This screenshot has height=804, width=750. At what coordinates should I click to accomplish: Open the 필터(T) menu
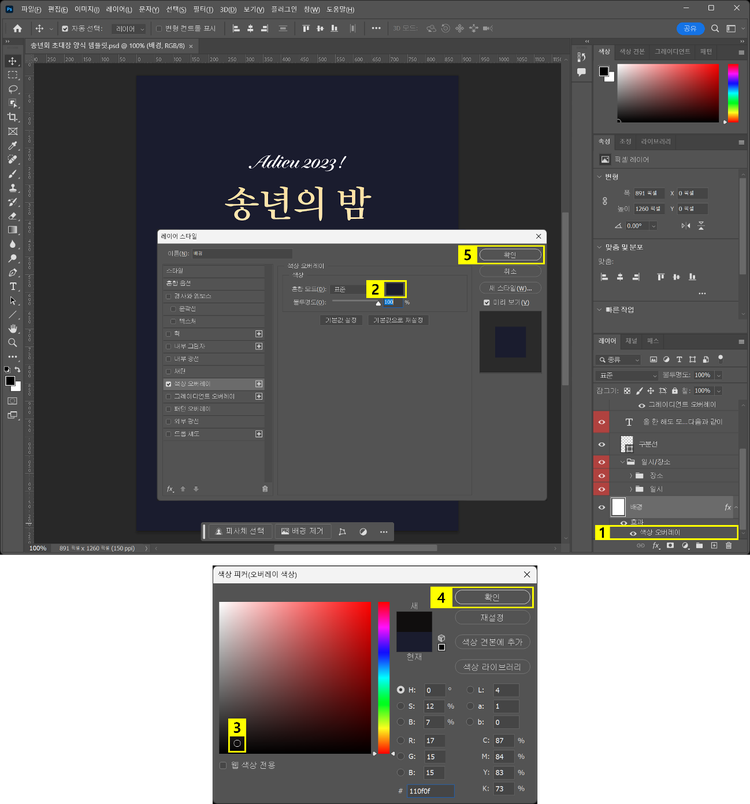(x=203, y=9)
